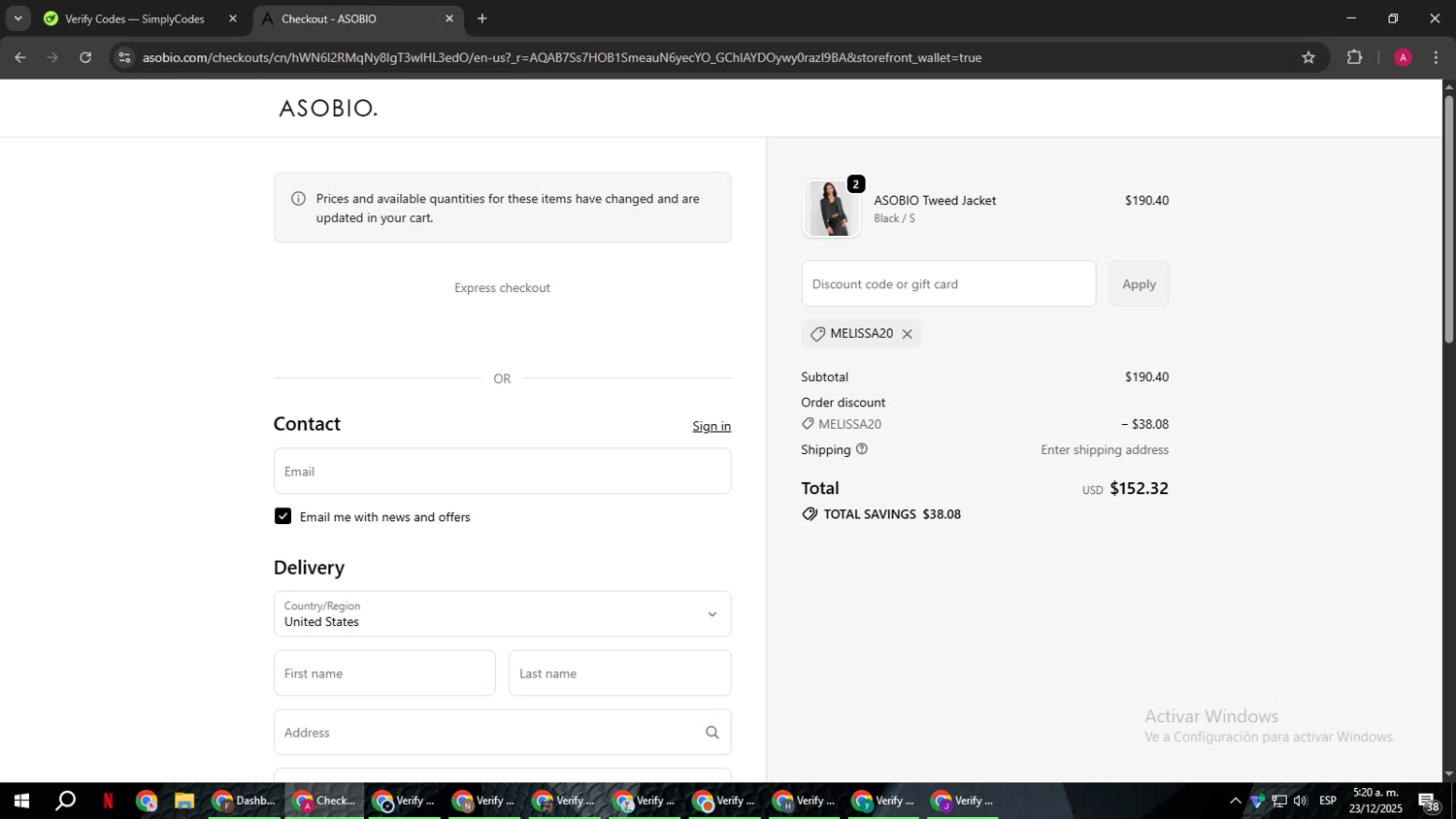
Task: Click the ESP language indicator
Action: 1328,802
